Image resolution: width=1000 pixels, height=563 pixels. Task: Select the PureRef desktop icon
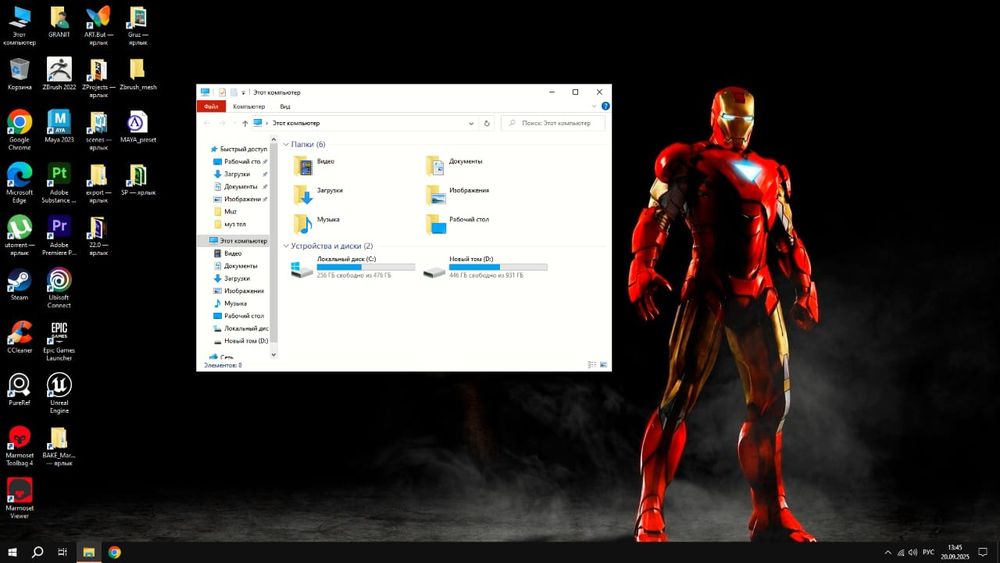[19, 390]
